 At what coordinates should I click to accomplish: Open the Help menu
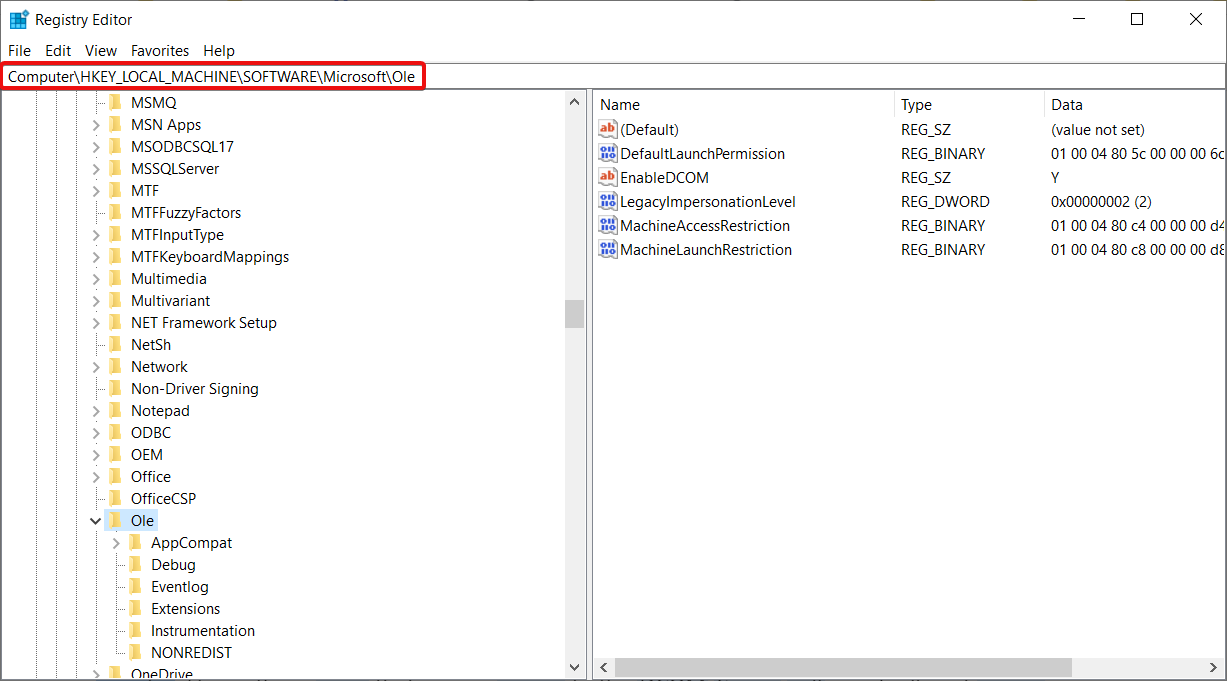click(219, 50)
